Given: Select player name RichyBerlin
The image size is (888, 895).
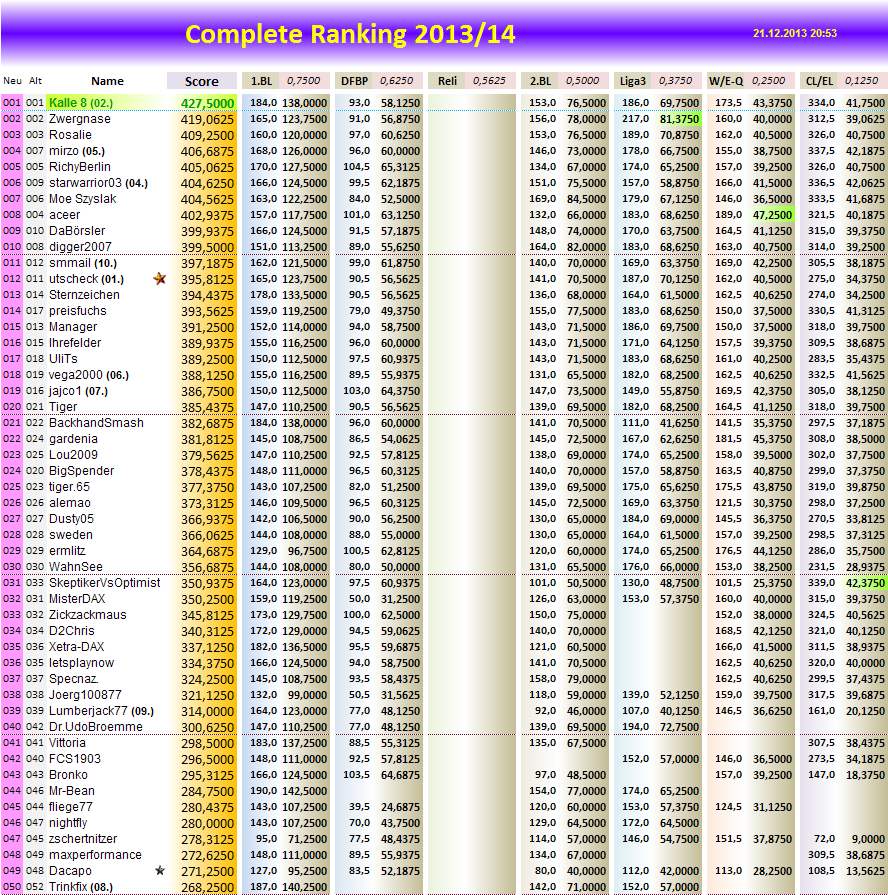Looking at the screenshot, I should tap(80, 167).
